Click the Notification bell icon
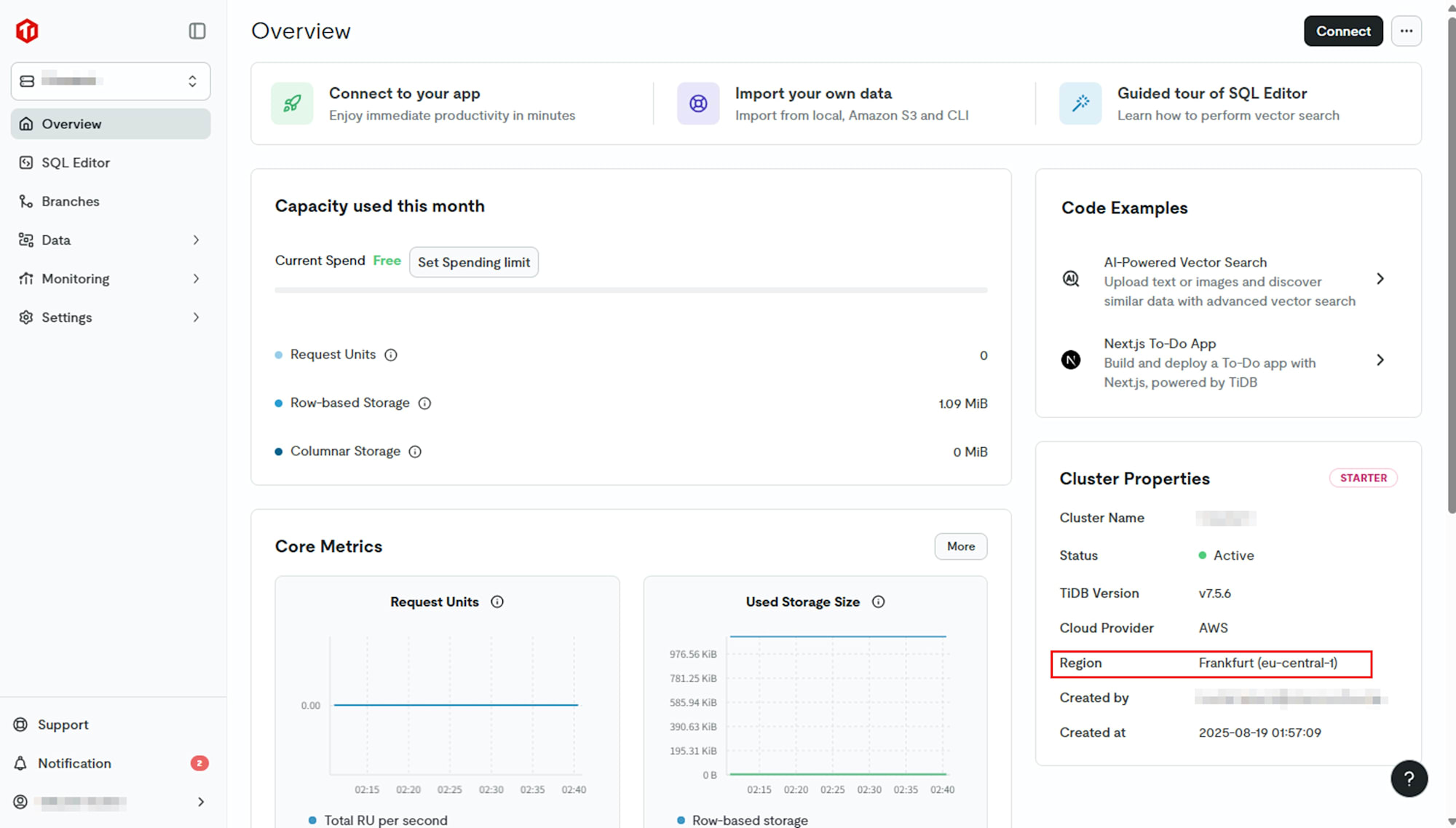 pos(20,763)
